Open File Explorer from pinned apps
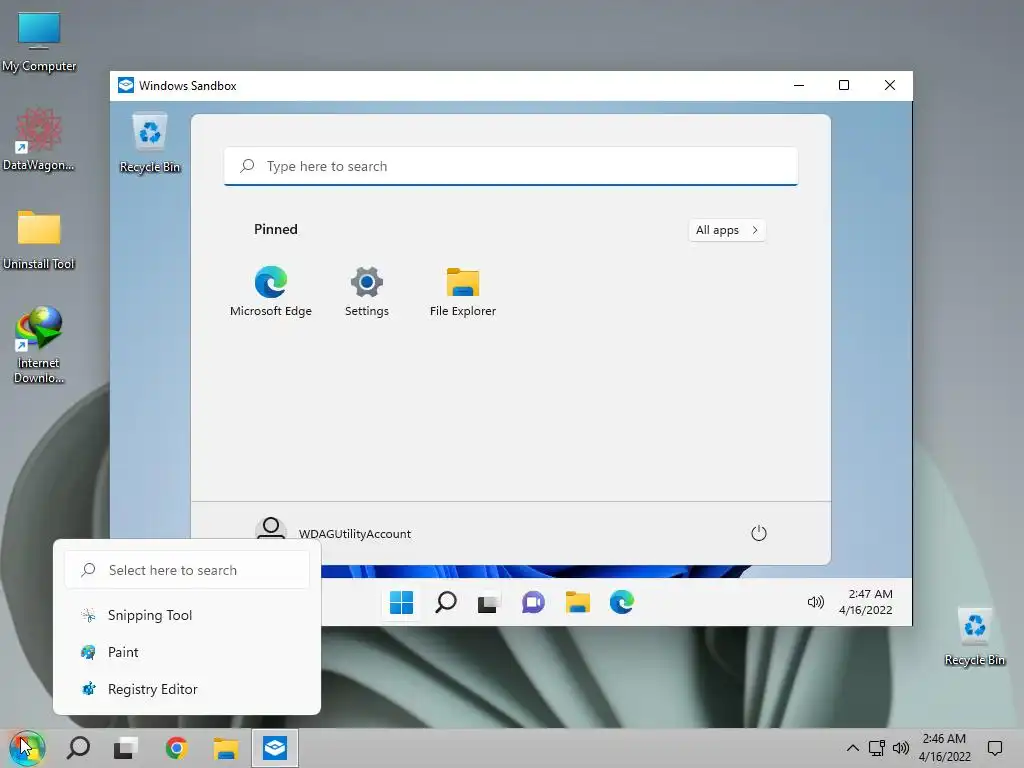This screenshot has width=1024, height=768. [x=462, y=291]
